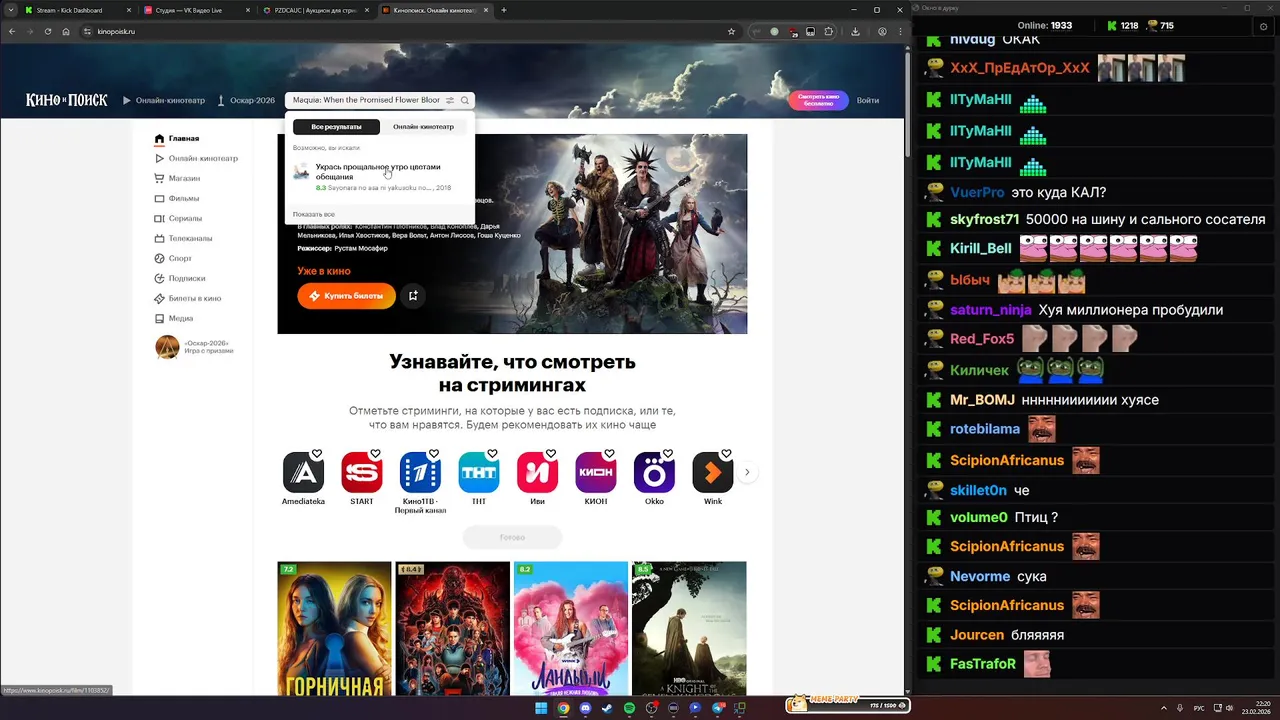Image resolution: width=1280 pixels, height=720 pixels.
Task: Click the greyed Готово button
Action: pyautogui.click(x=512, y=537)
